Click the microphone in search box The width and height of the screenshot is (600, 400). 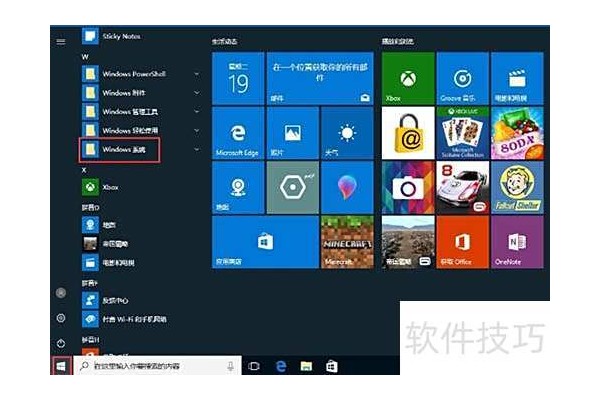(x=230, y=366)
